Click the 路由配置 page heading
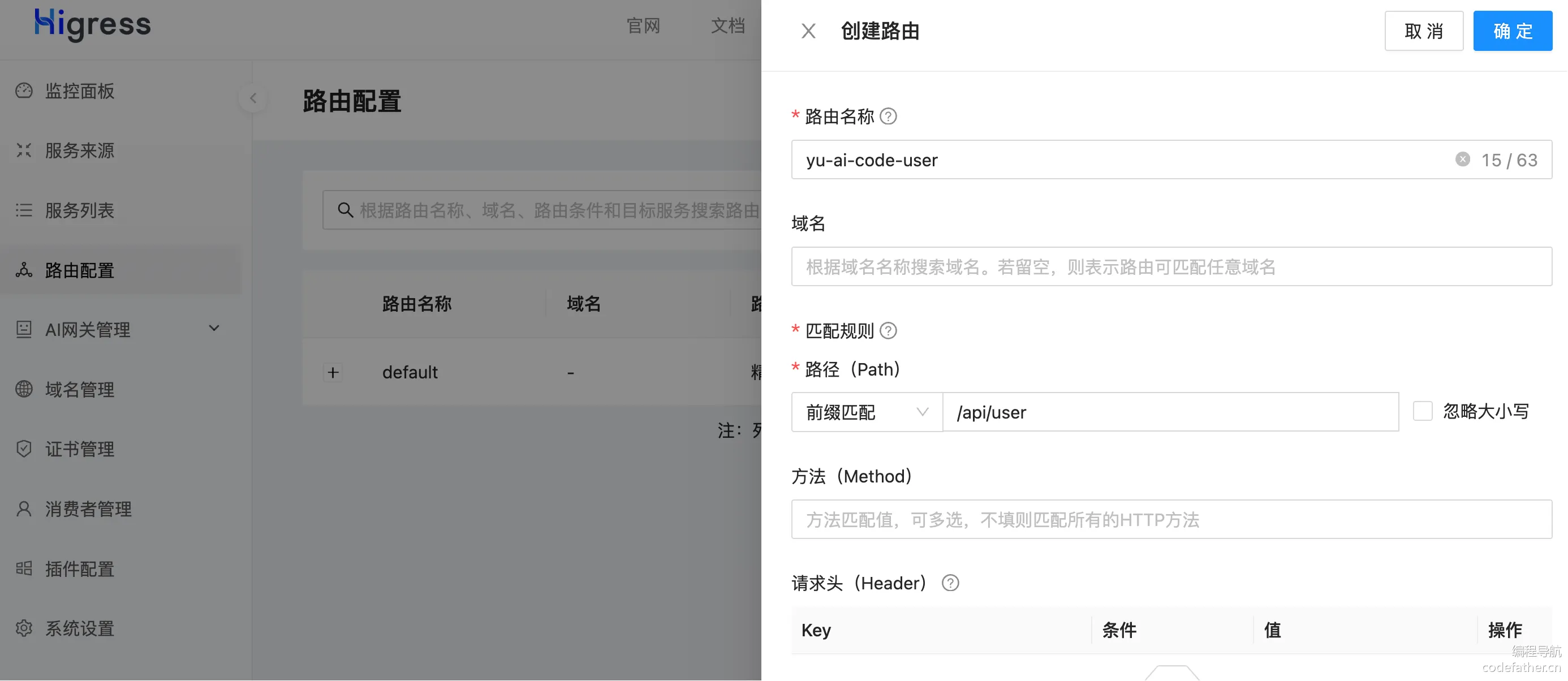Viewport: 1568px width, 681px height. pos(352,101)
